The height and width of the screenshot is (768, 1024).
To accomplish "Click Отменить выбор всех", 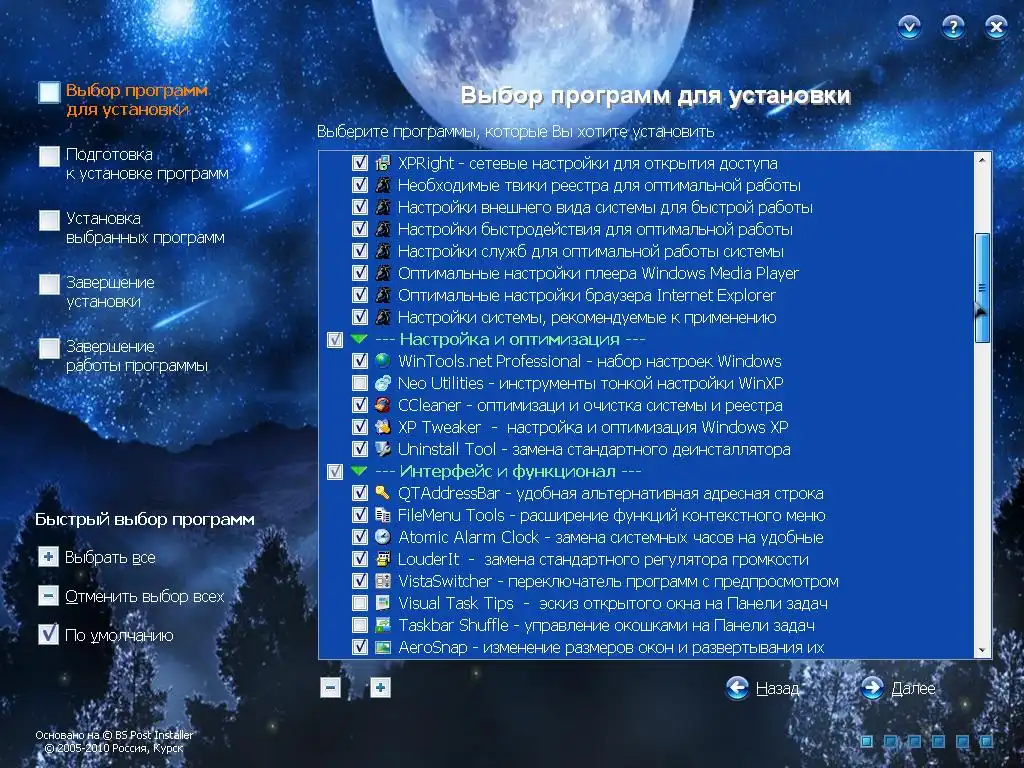I will (131, 596).
